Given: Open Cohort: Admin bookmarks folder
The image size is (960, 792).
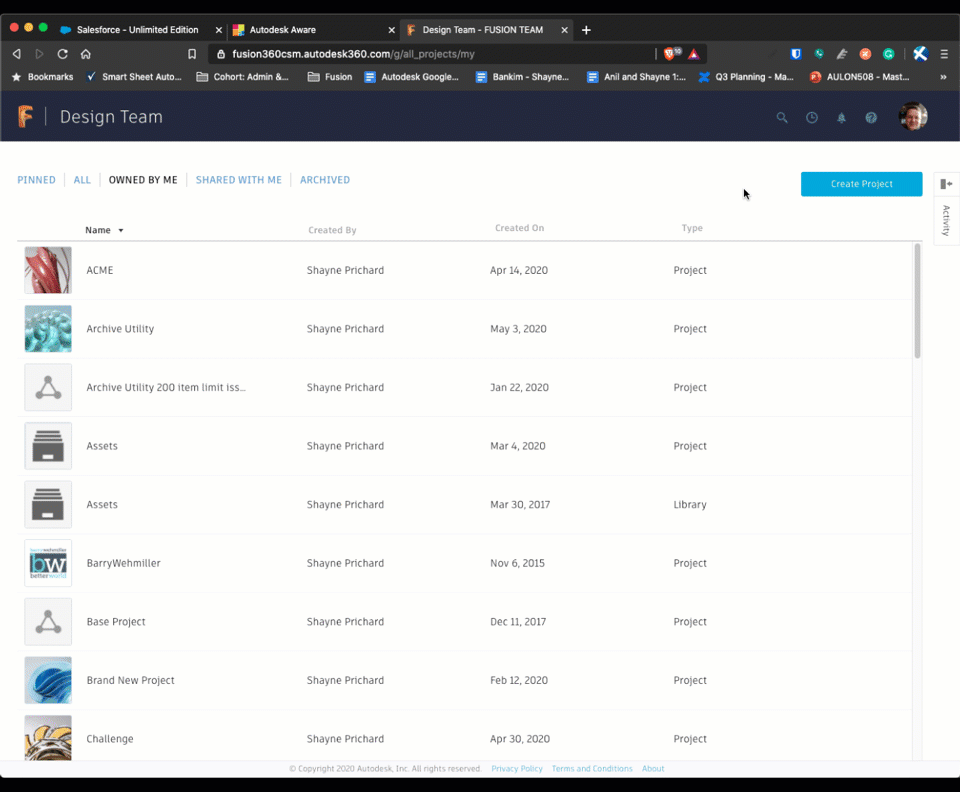Looking at the screenshot, I should click(242, 77).
